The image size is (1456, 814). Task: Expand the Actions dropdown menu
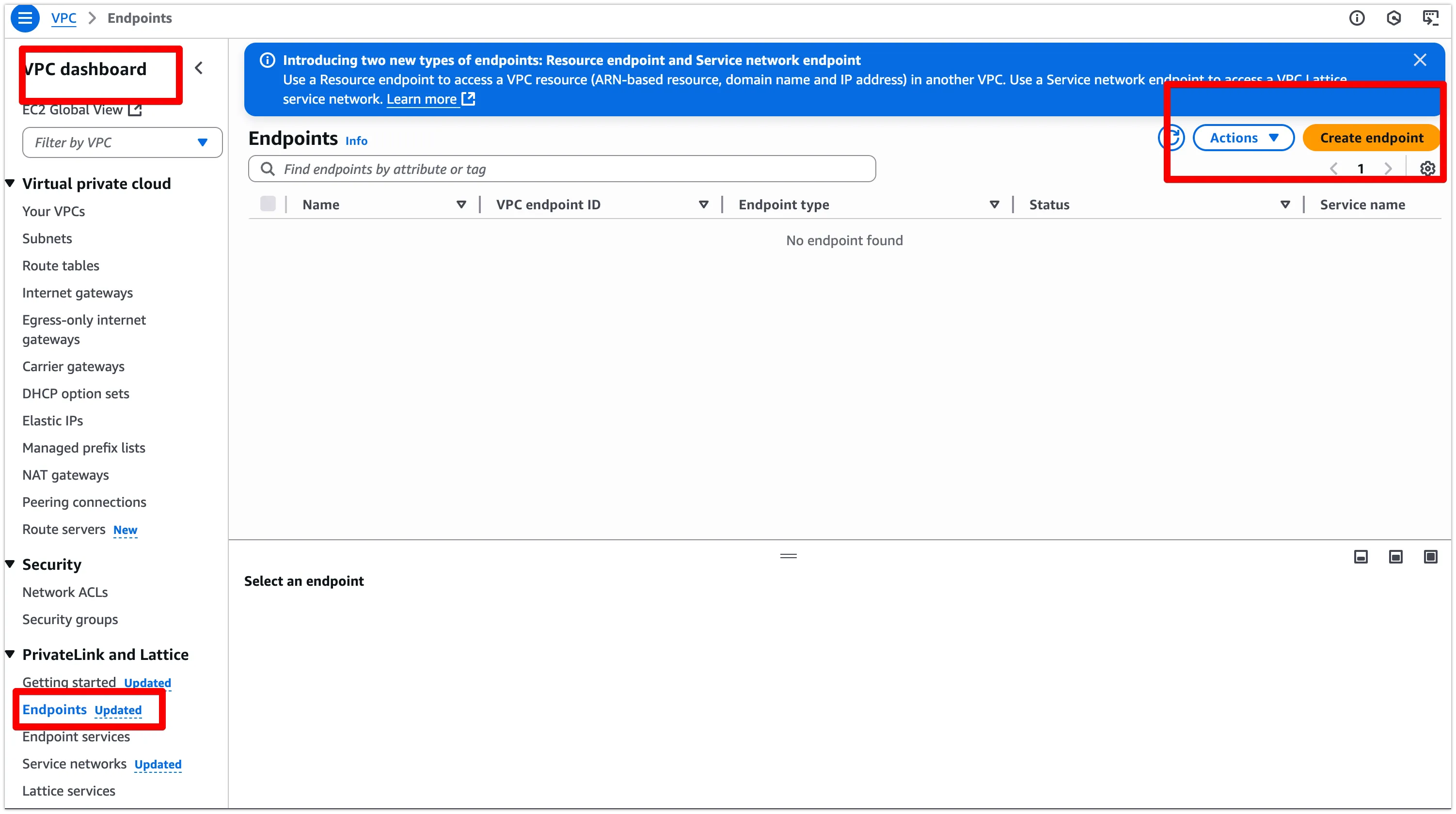1243,138
